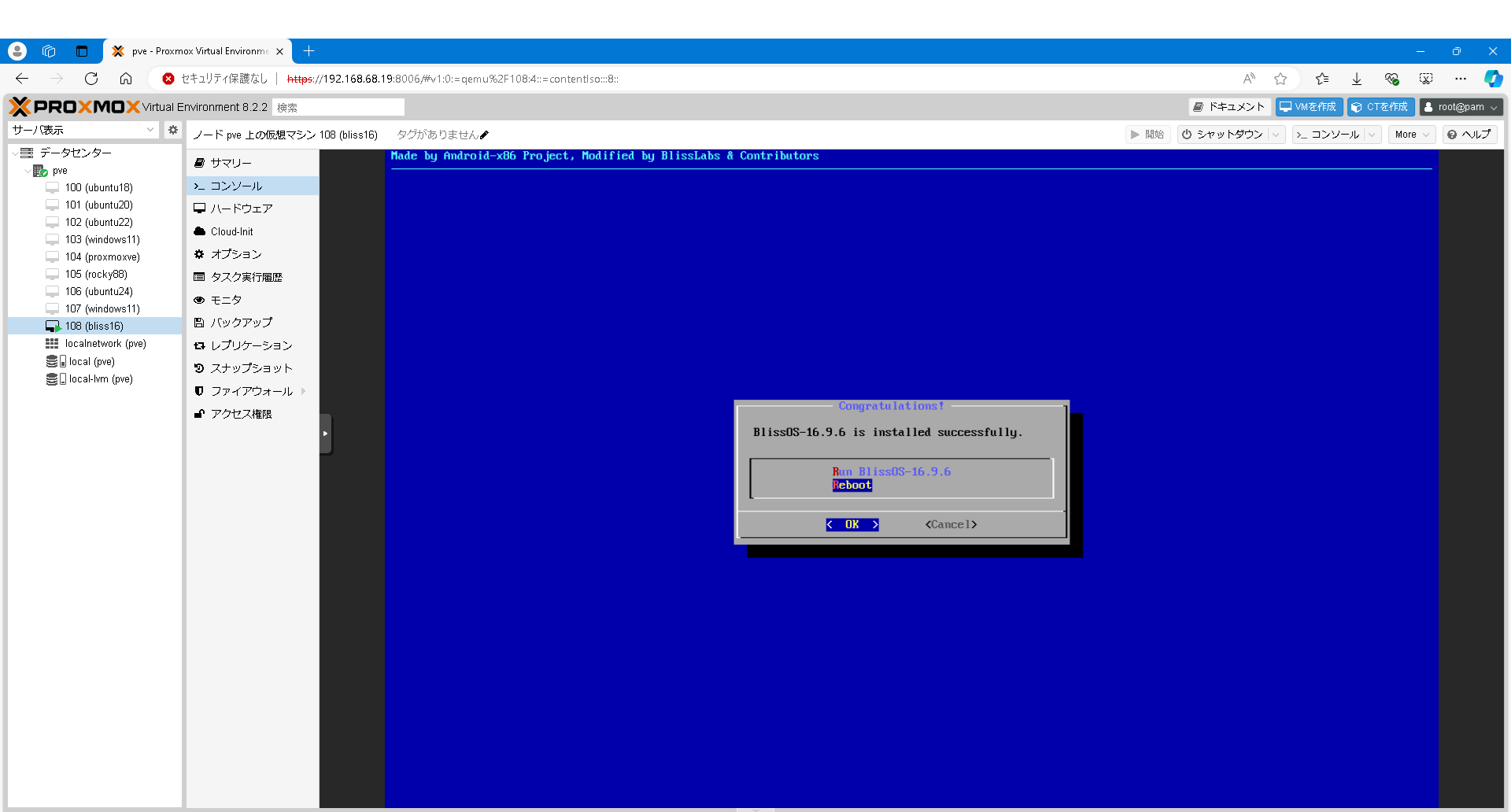Screen dimensions: 1511x812
Task: Open browser settings and more menu
Action: [x=1461, y=79]
